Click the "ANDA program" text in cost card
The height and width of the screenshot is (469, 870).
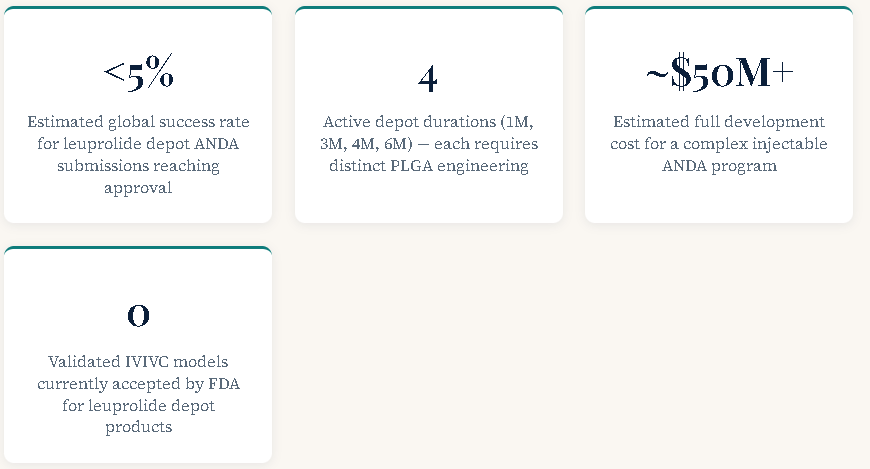click(719, 166)
